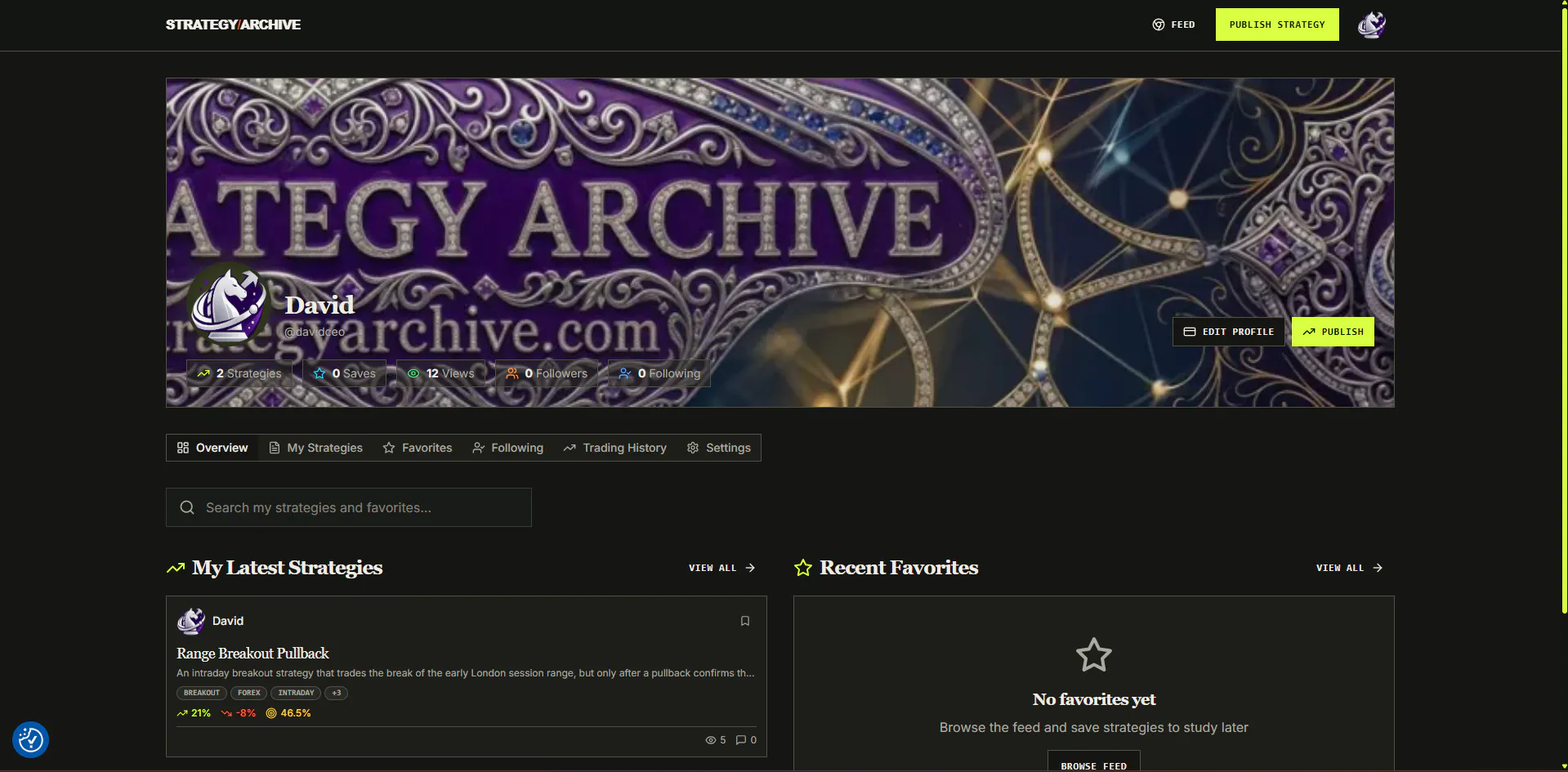
Task: Click the 0 Following stat badge
Action: pyautogui.click(x=659, y=373)
